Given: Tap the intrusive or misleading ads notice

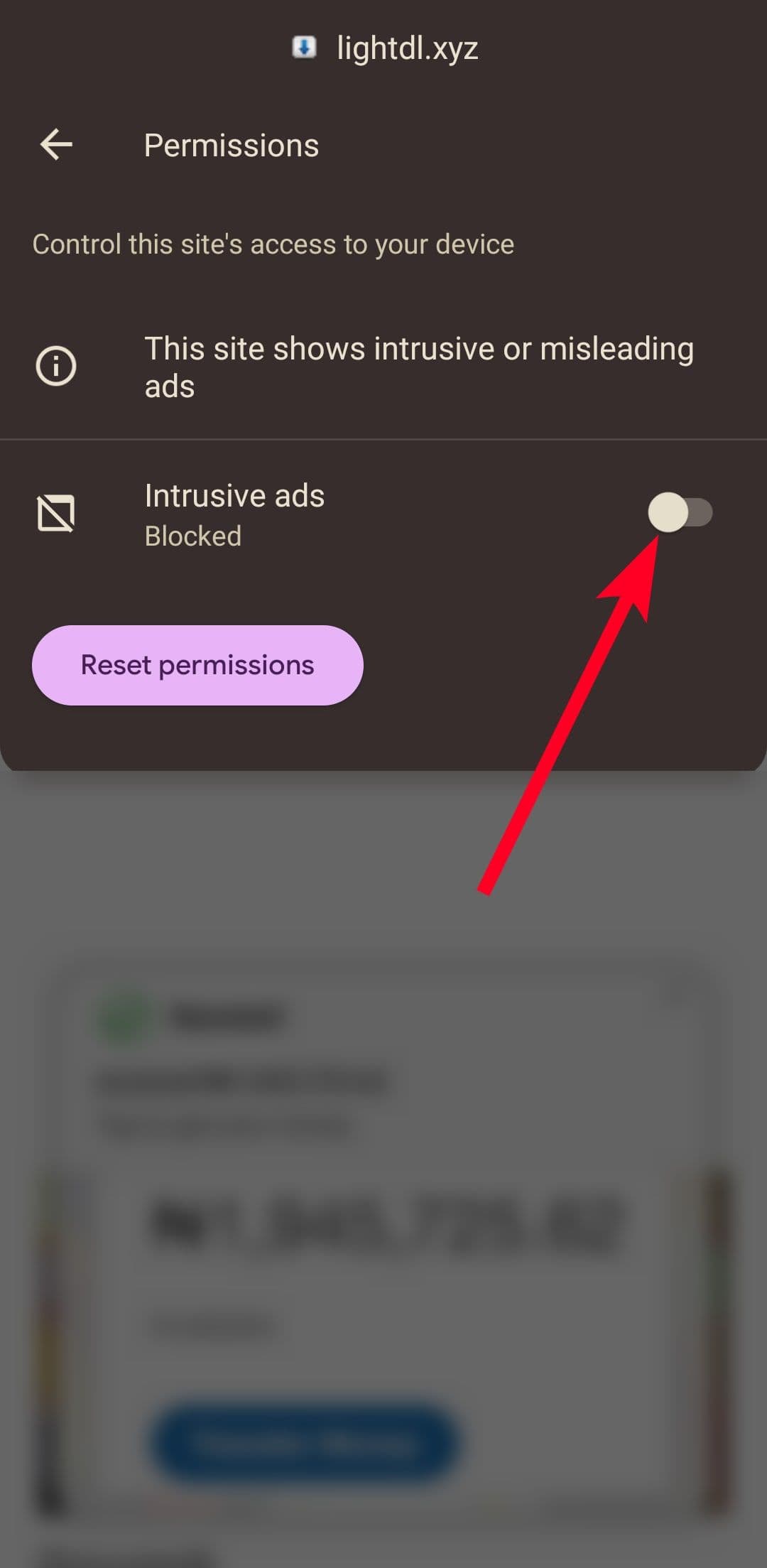Looking at the screenshot, I should pyautogui.click(x=419, y=367).
